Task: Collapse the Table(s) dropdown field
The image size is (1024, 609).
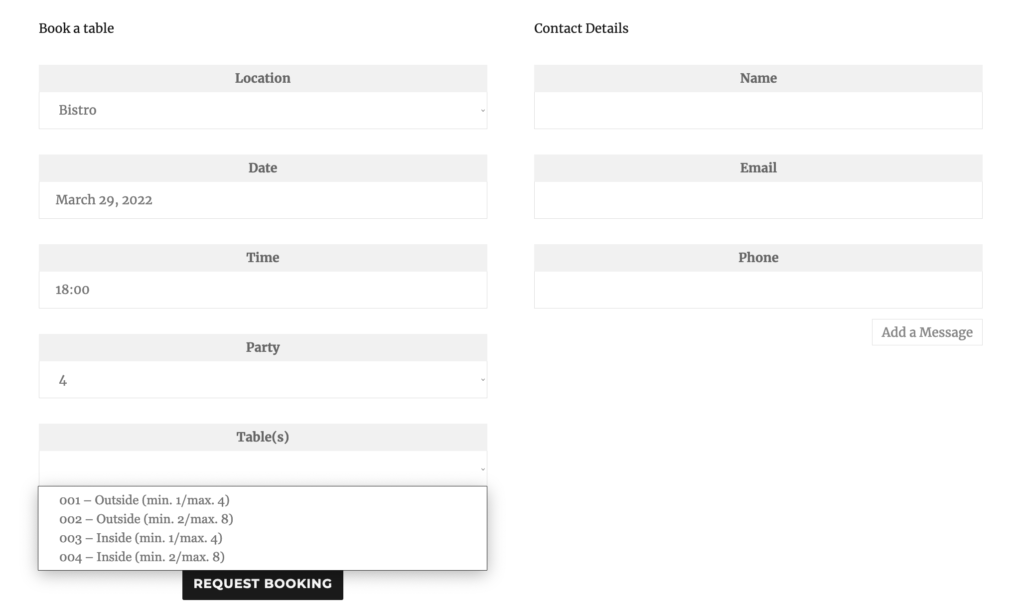Action: coord(263,468)
